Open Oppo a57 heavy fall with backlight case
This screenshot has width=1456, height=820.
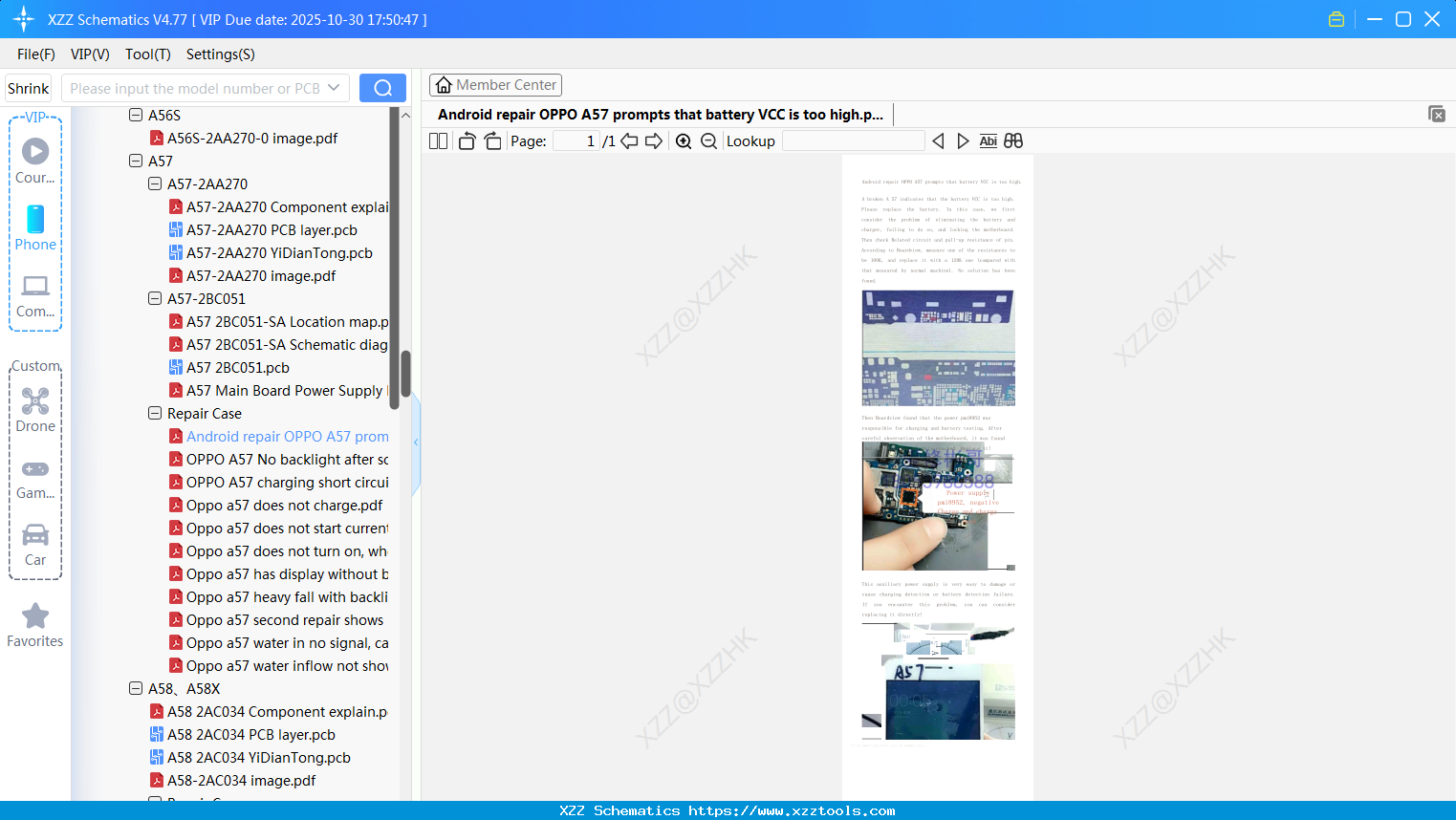(279, 596)
